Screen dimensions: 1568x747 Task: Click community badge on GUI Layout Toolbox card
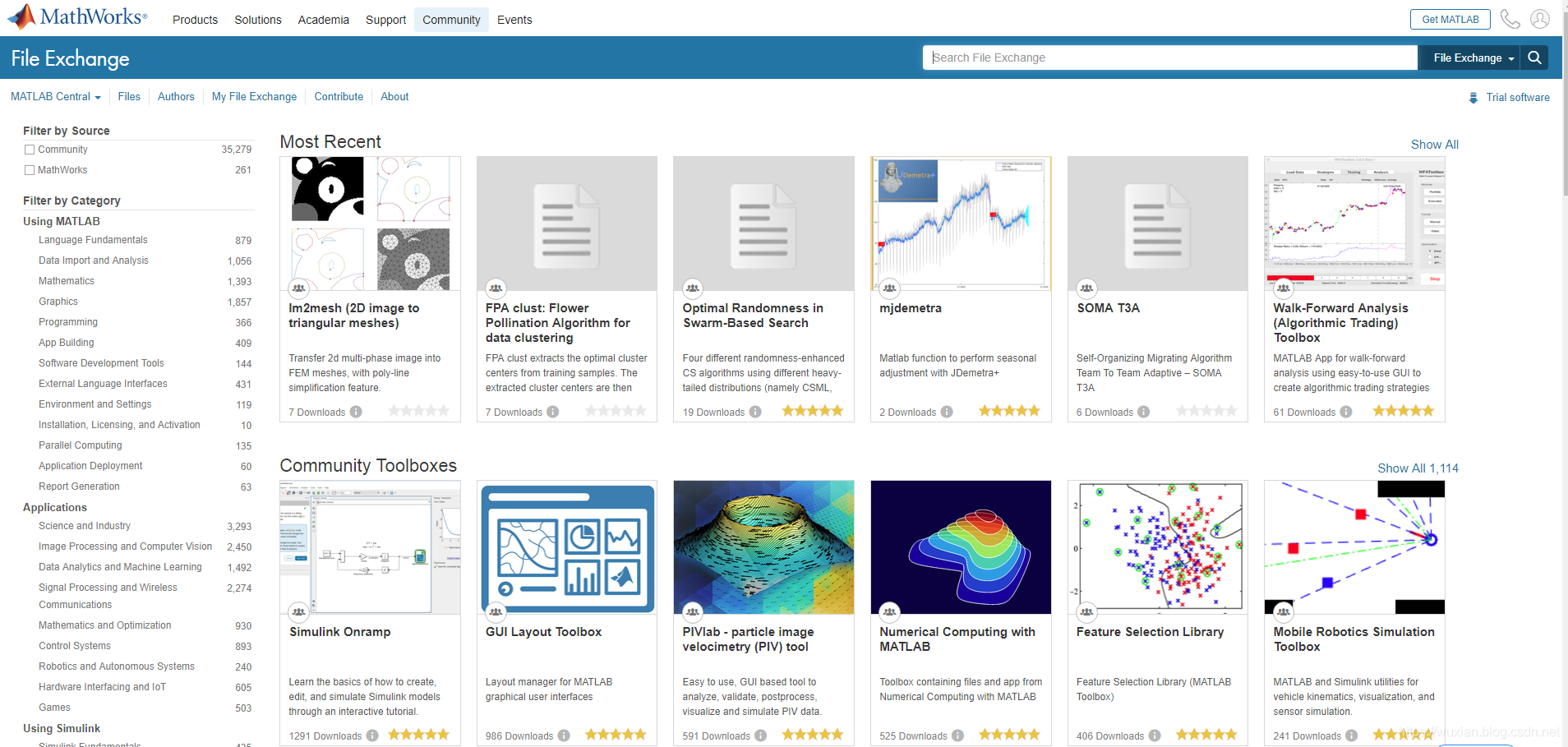(x=496, y=612)
